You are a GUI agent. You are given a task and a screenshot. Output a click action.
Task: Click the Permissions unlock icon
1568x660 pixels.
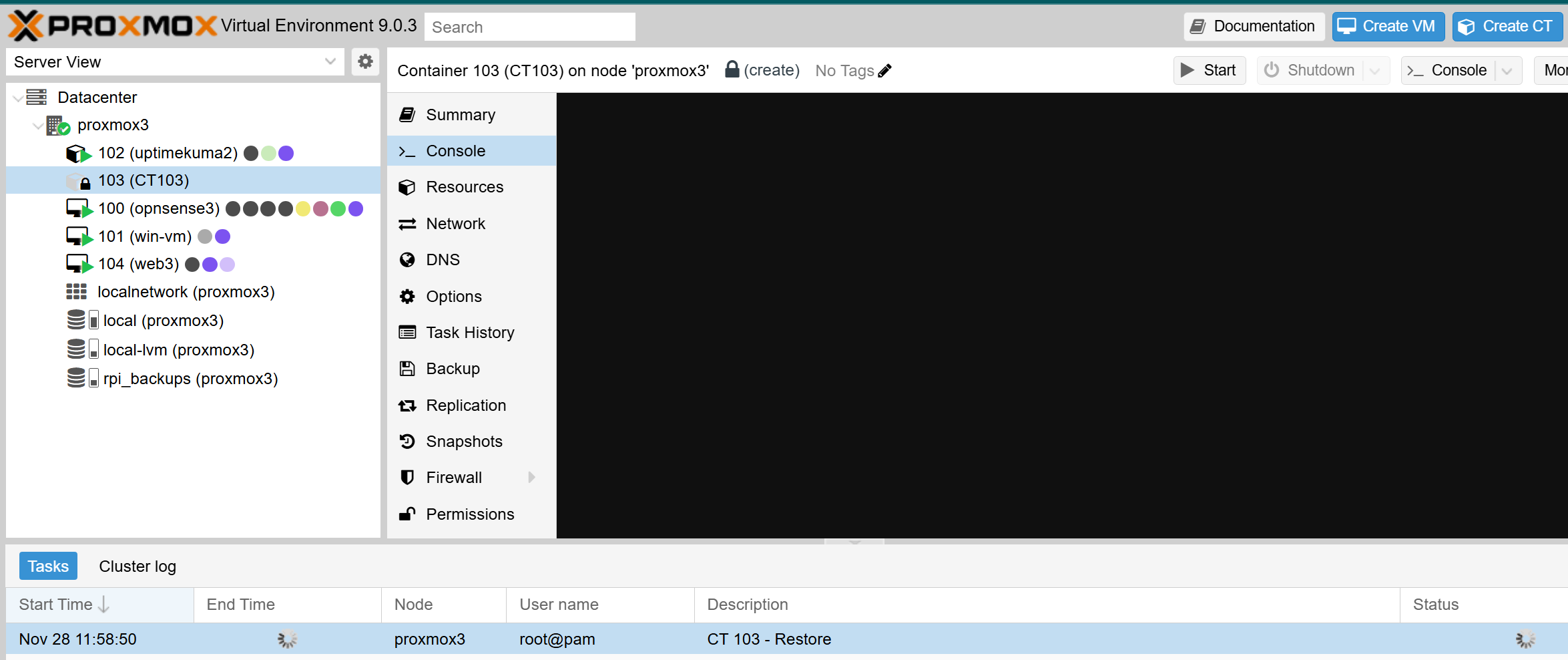[x=407, y=514]
